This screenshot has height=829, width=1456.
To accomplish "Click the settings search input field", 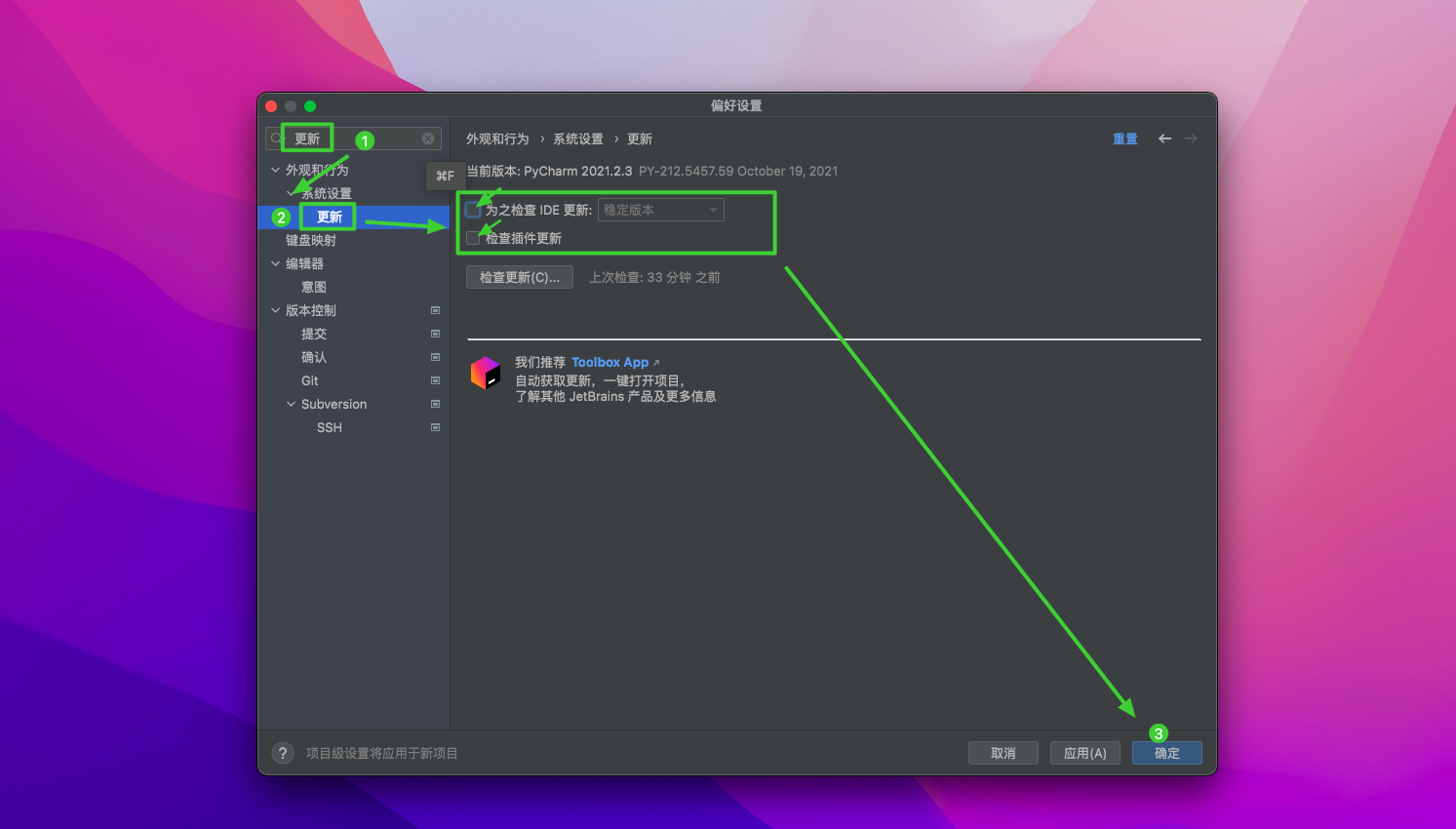I will (x=353, y=138).
